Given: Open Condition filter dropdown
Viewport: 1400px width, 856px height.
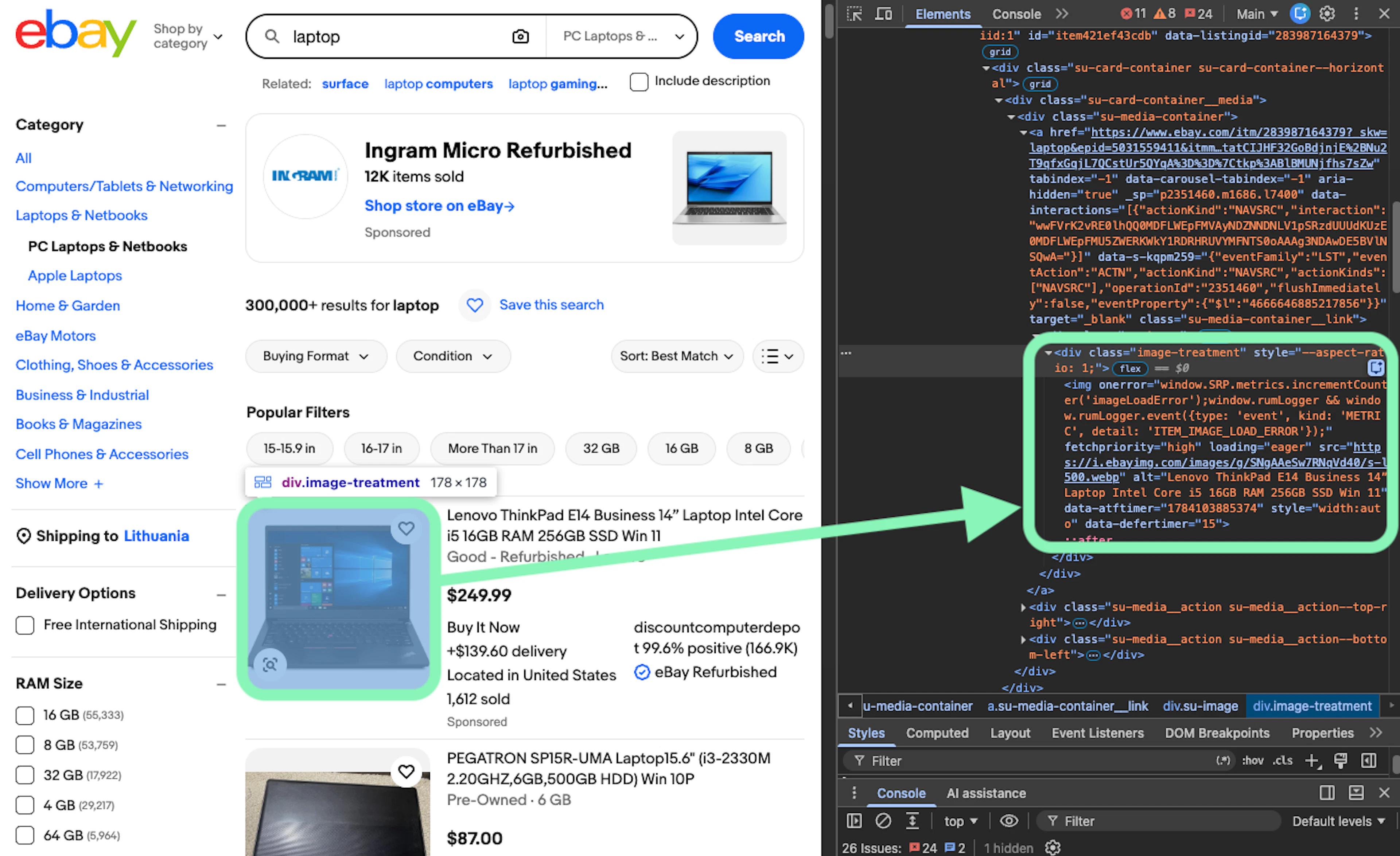Looking at the screenshot, I should pyautogui.click(x=453, y=356).
